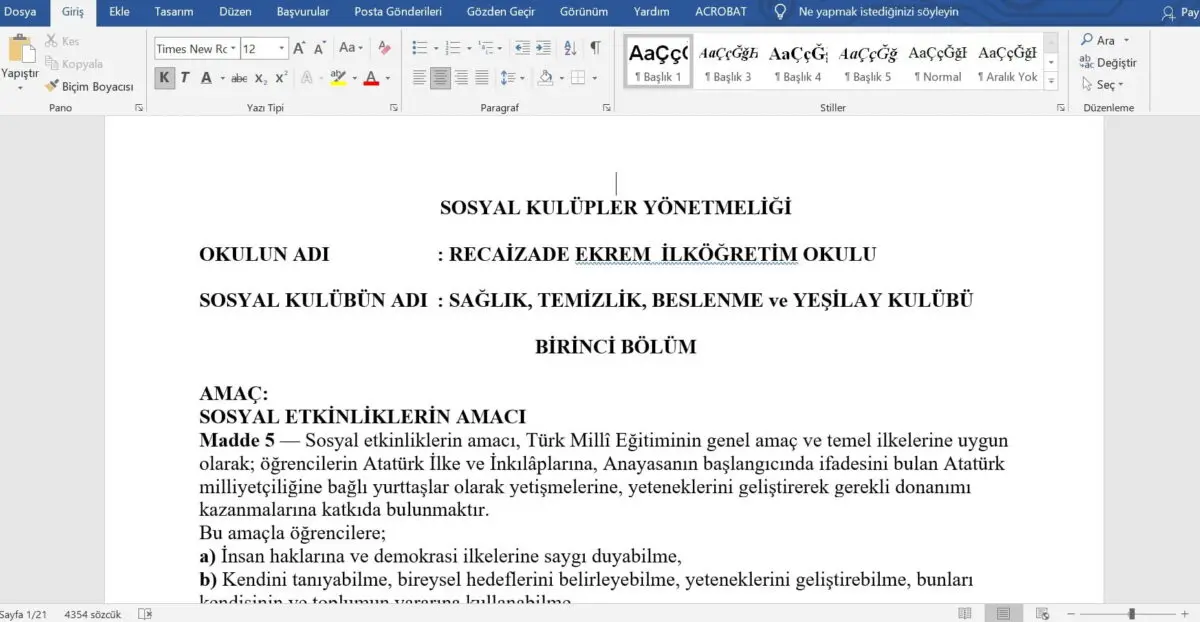Screen dimensions: 1200x622
Task: Align text to the right
Action: click(x=461, y=77)
